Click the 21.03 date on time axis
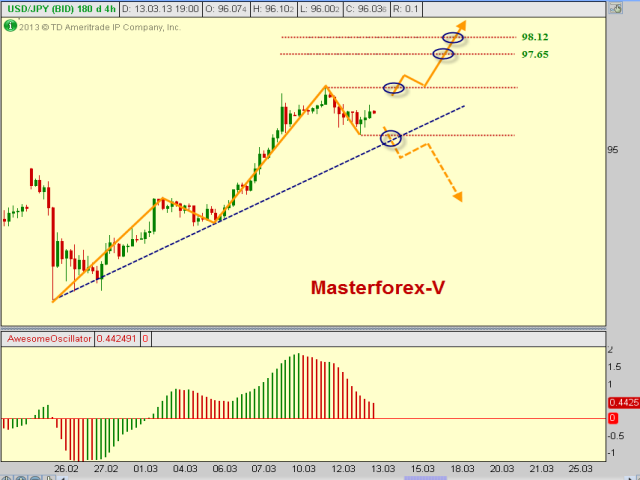 click(541, 469)
